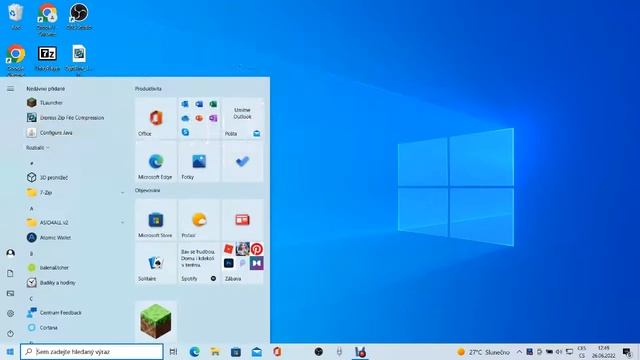This screenshot has height=360, width=640.
Task: Open the Pinterest tile in Zábava folder
Action: [x=257, y=249]
